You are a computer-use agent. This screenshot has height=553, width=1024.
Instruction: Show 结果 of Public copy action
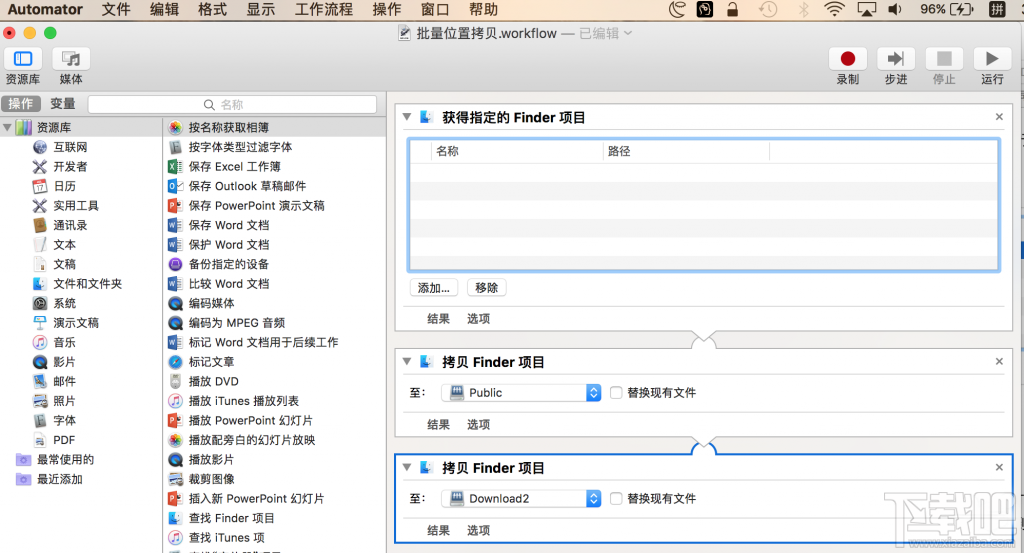point(438,424)
